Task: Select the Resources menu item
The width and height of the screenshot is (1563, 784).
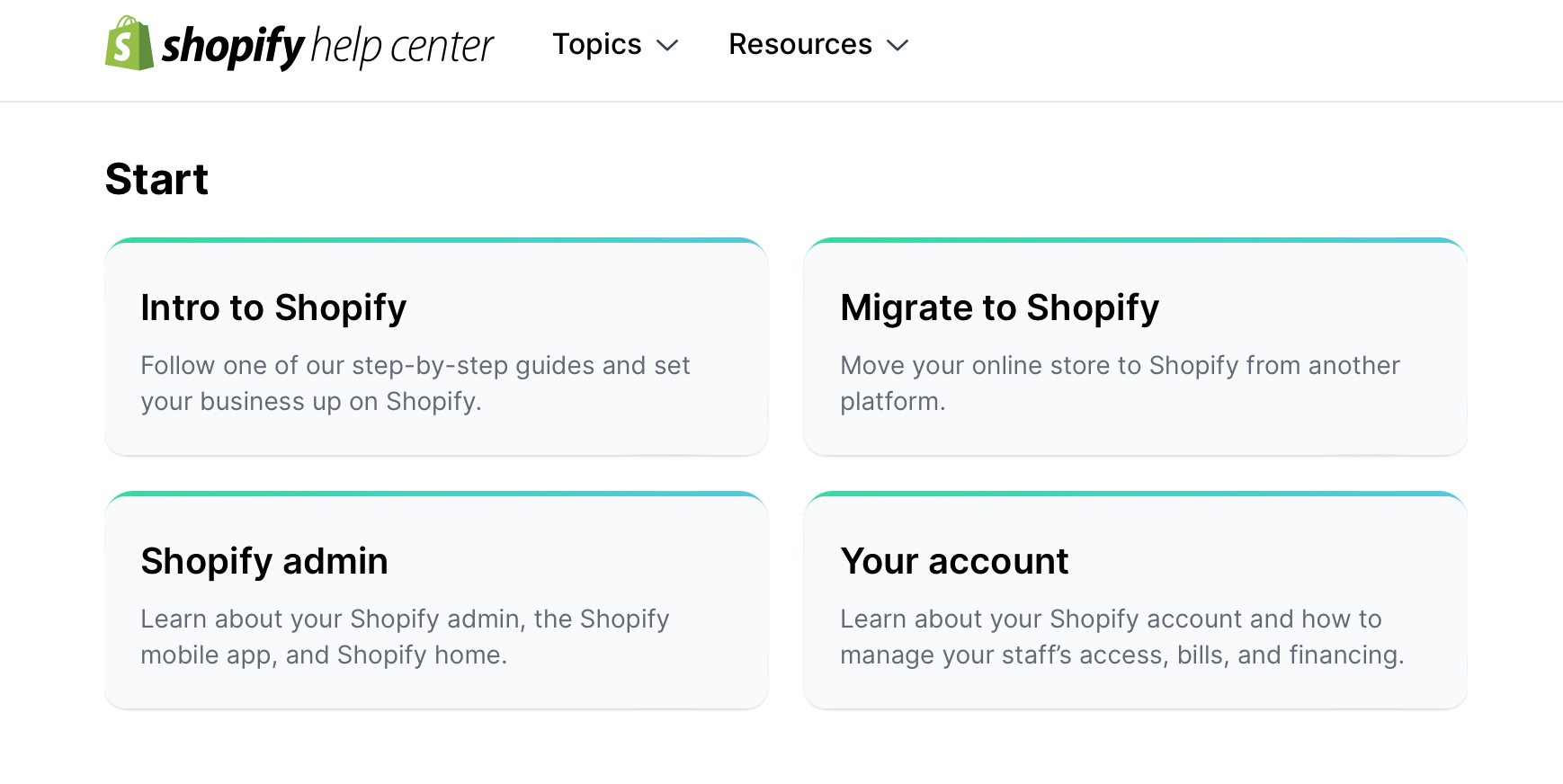Action: (x=799, y=44)
